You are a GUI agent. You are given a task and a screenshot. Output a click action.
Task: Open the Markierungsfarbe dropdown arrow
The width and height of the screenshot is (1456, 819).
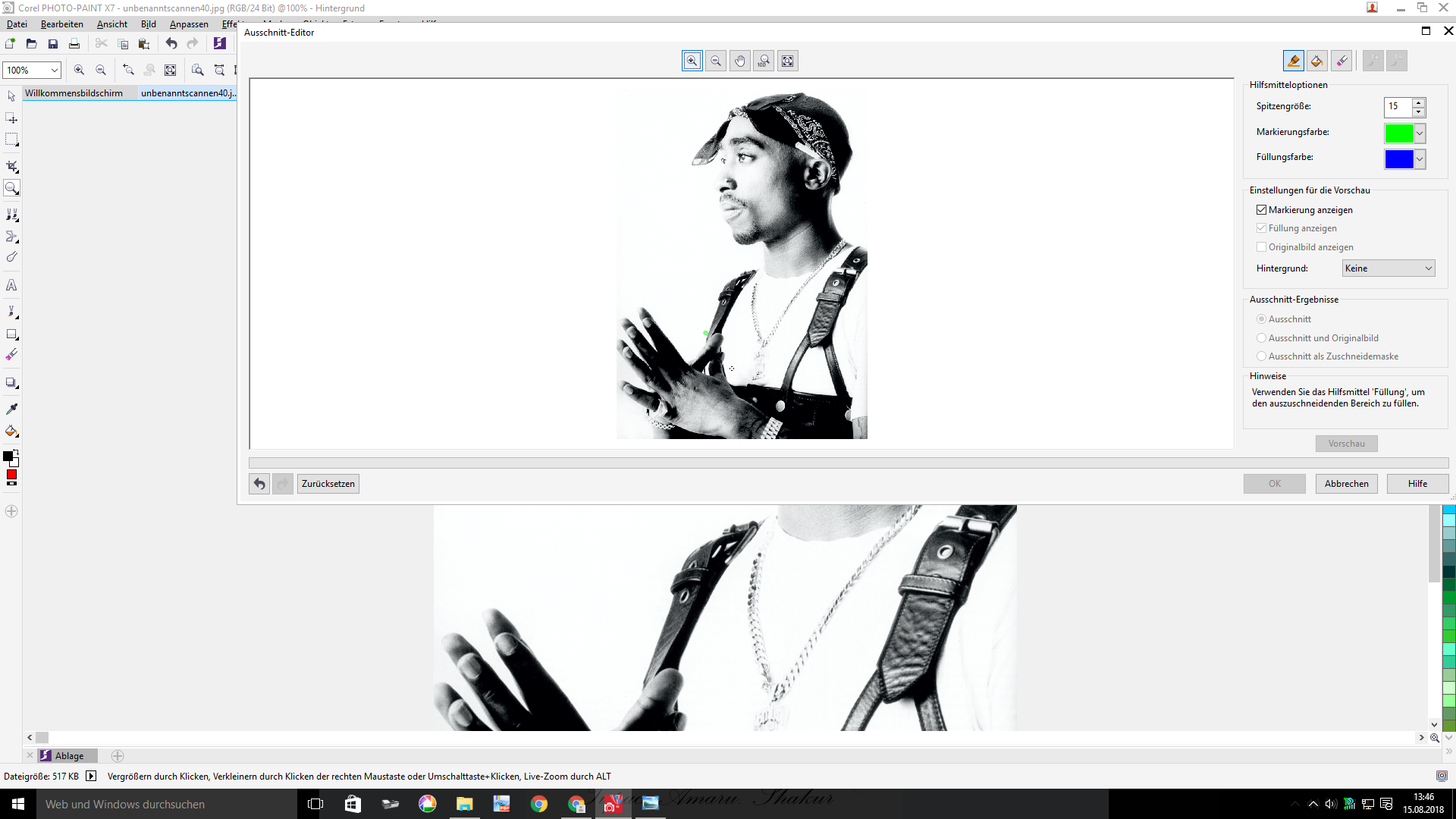[1420, 133]
